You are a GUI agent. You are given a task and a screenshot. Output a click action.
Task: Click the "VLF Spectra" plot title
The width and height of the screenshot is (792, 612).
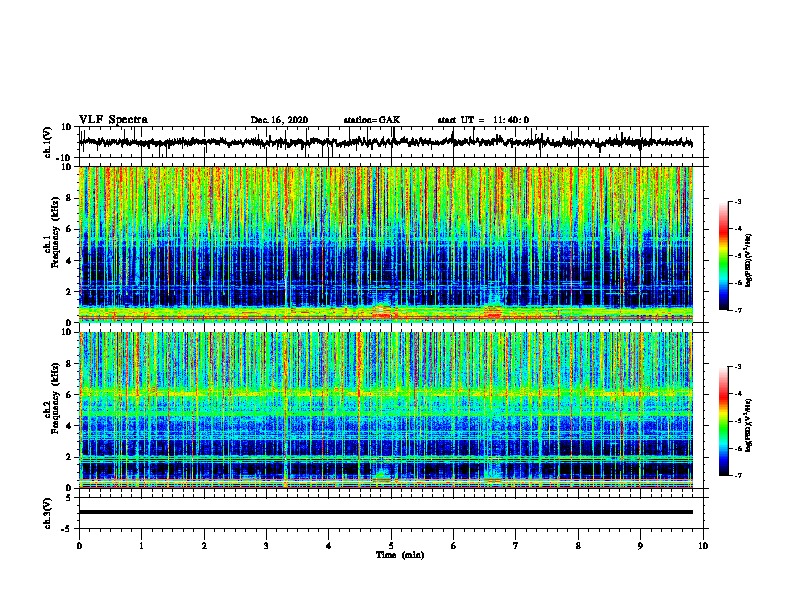[113, 120]
